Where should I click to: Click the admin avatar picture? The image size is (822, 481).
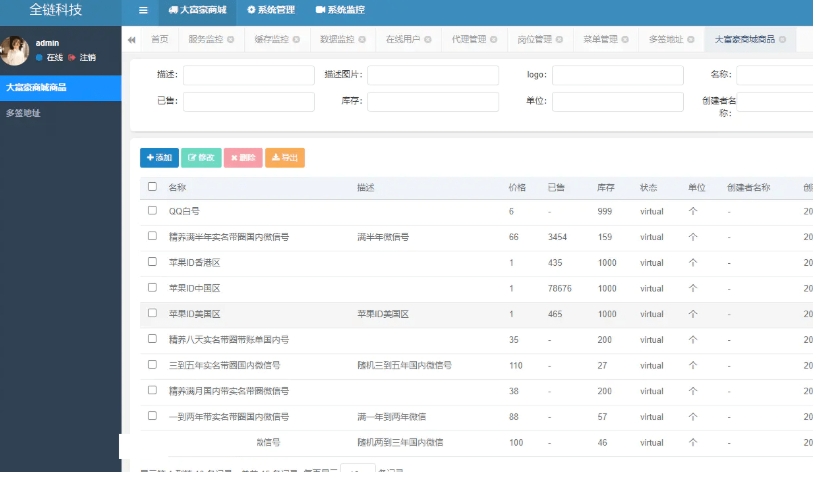[x=14, y=51]
